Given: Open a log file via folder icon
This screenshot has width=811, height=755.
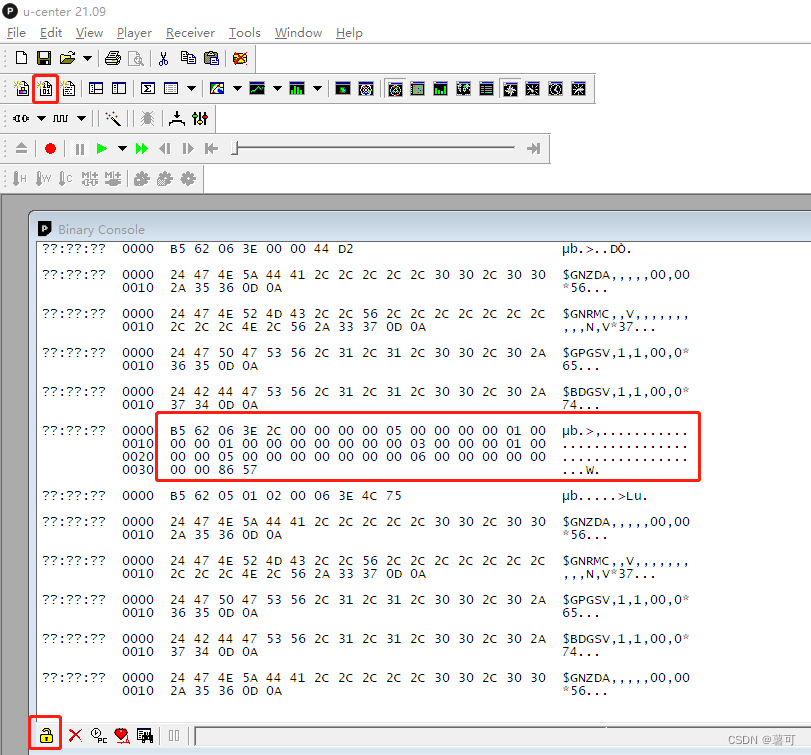Looking at the screenshot, I should (x=67, y=58).
